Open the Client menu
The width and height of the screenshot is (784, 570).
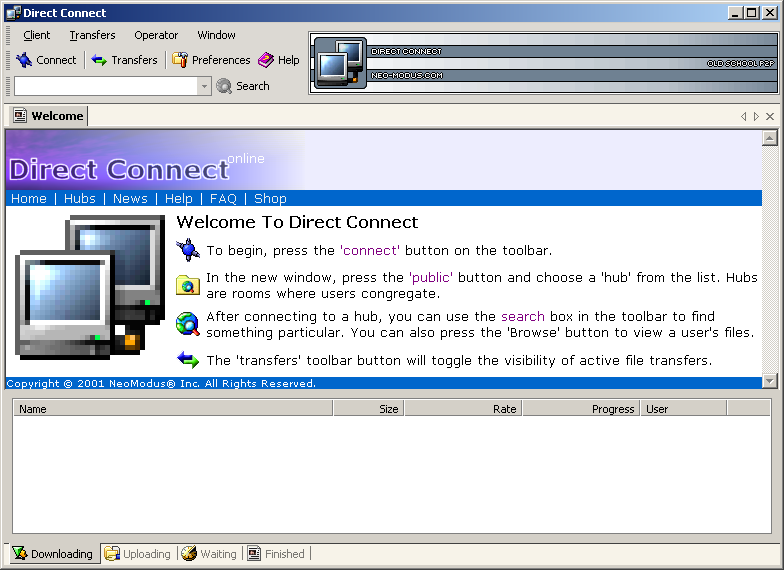click(x=36, y=35)
